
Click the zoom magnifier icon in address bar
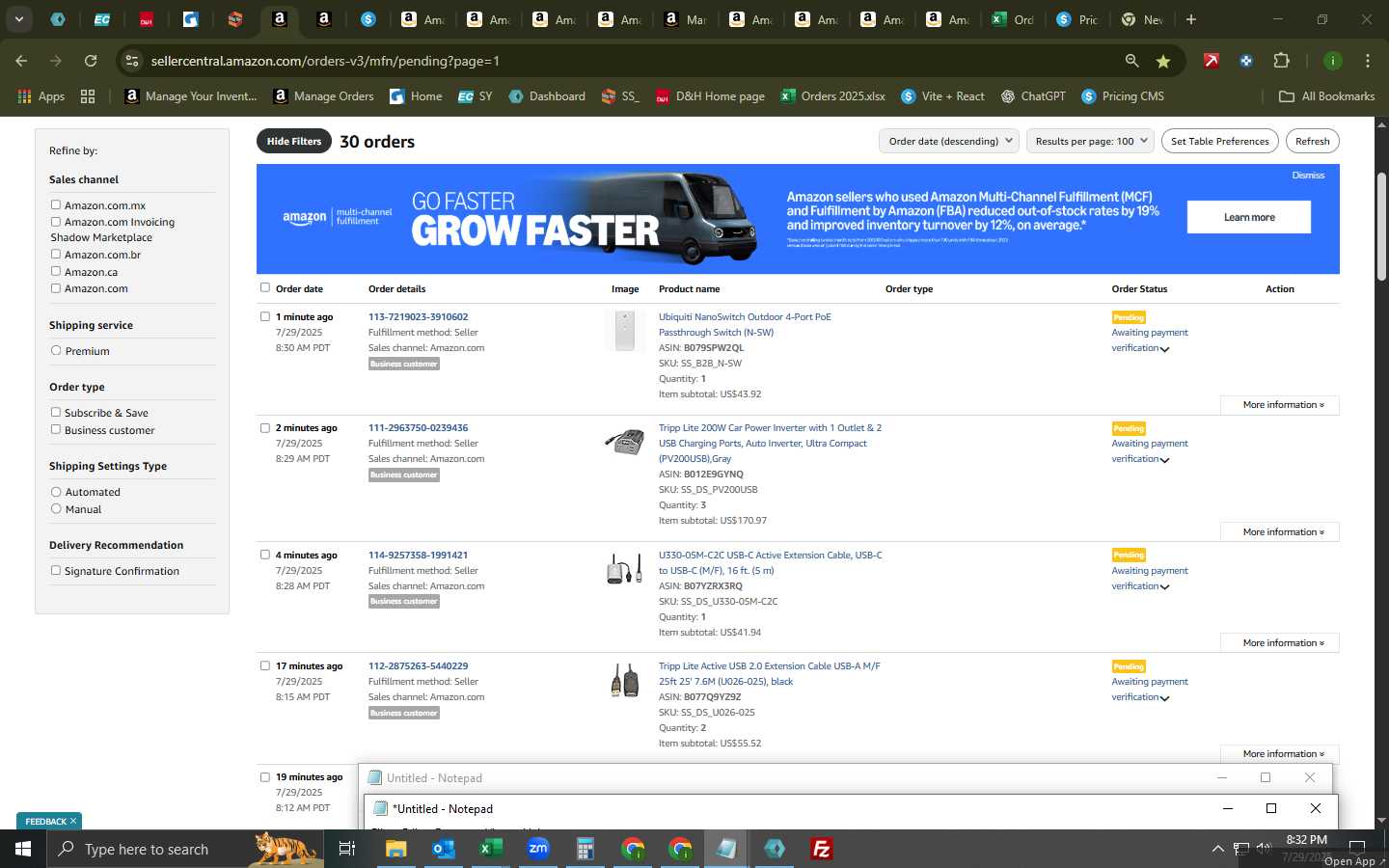click(x=1131, y=61)
